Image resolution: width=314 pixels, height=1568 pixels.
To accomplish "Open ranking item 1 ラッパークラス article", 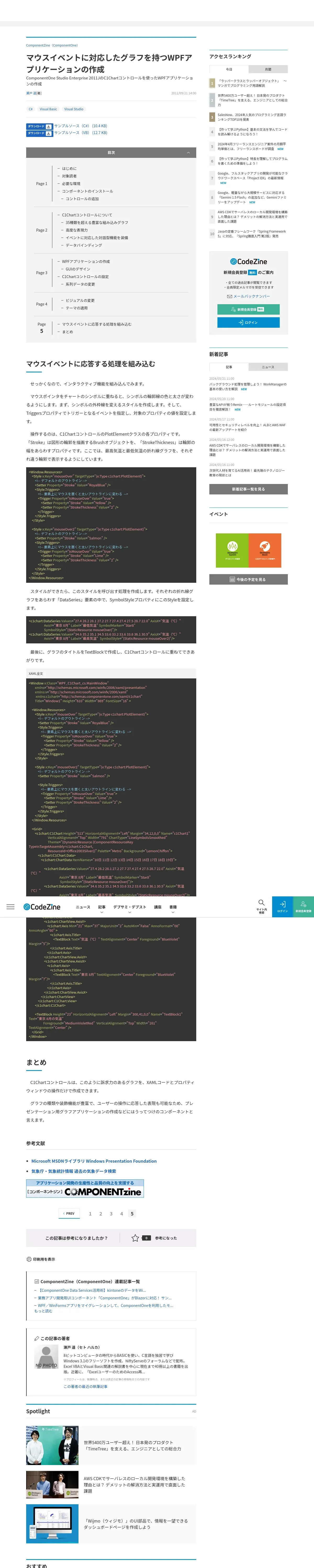I will pos(253,83).
